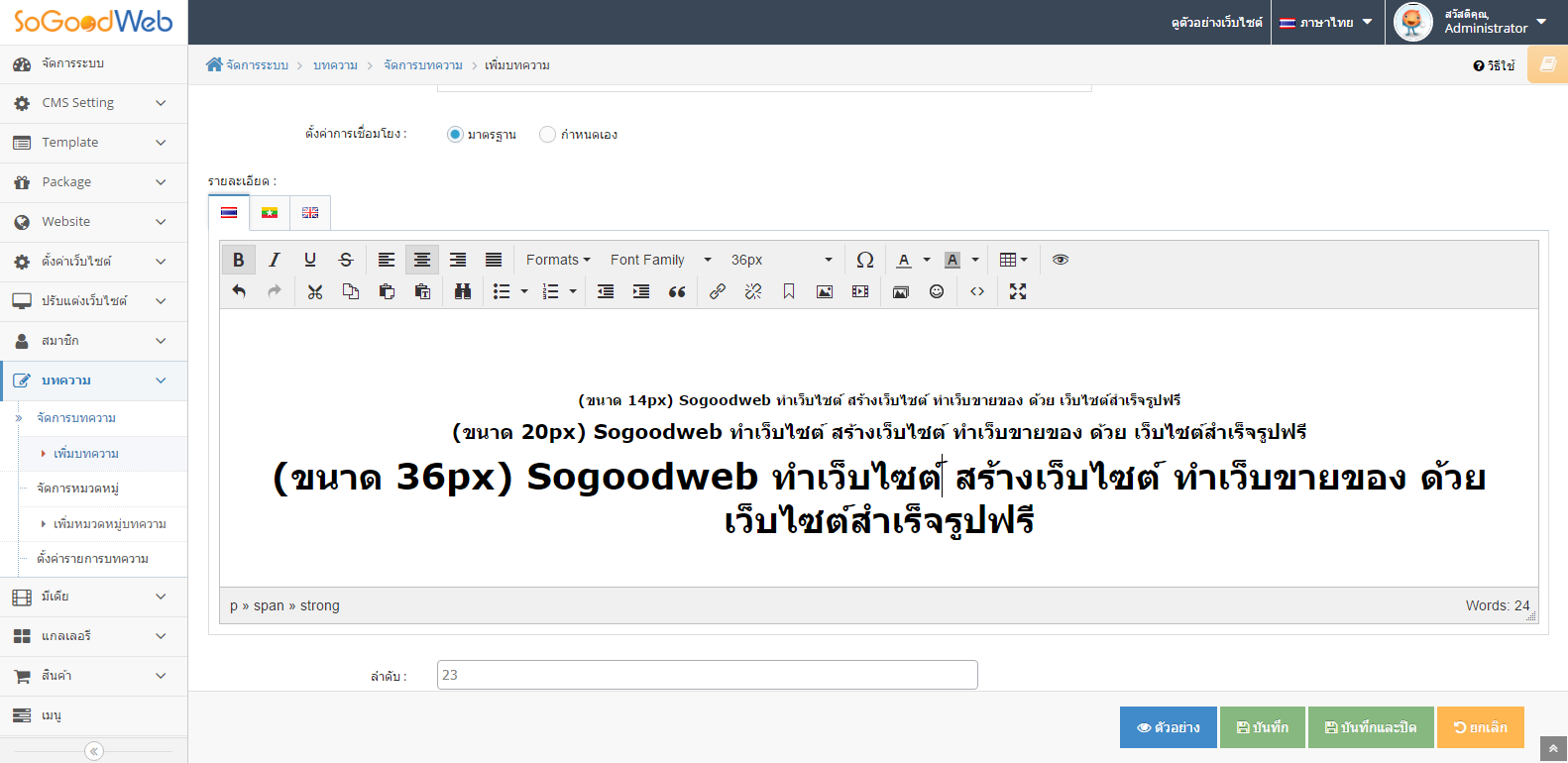This screenshot has width=1568, height=763.
Task: Toggle fullscreen editor mode
Action: [x=1018, y=291]
